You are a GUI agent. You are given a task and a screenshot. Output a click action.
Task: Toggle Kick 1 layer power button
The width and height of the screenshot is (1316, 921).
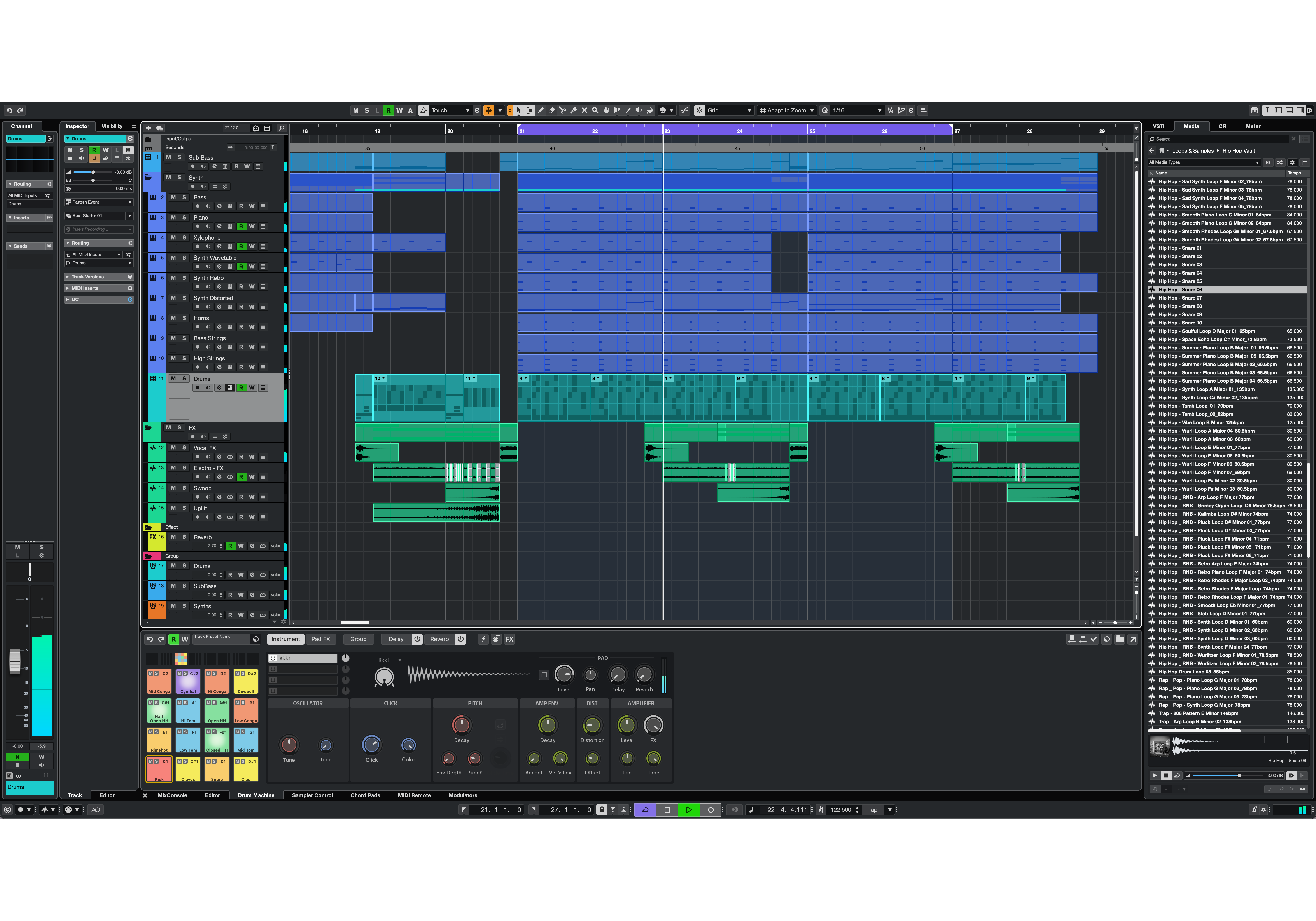point(273,658)
